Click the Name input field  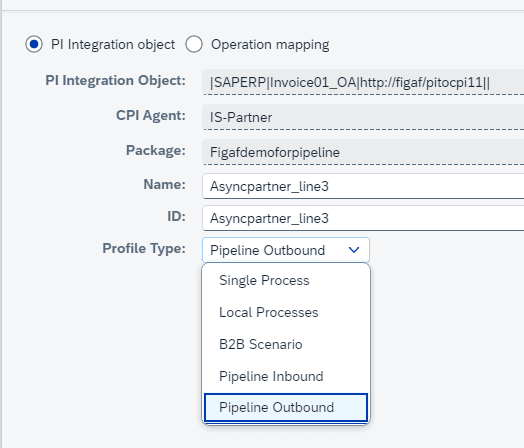[363, 186]
